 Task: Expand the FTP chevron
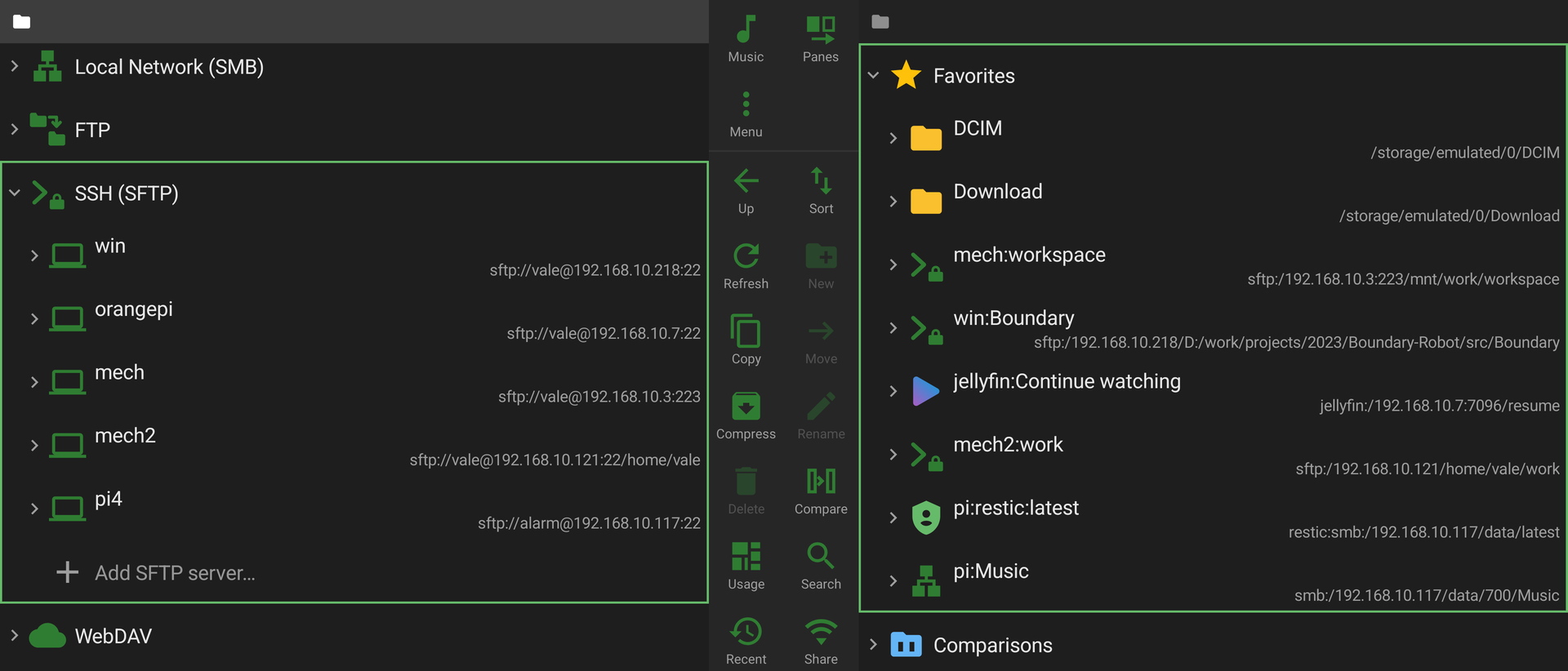click(x=14, y=129)
